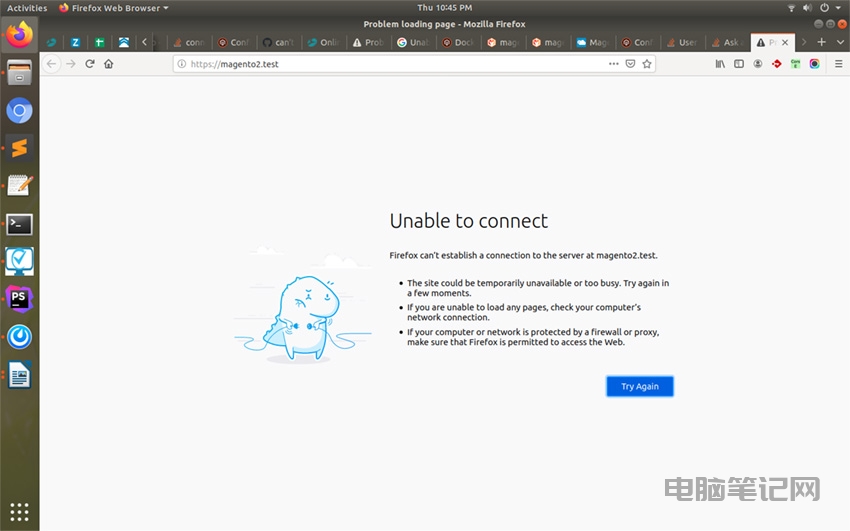The height and width of the screenshot is (531, 850).
Task: Open the Files manager in dock
Action: (20, 73)
